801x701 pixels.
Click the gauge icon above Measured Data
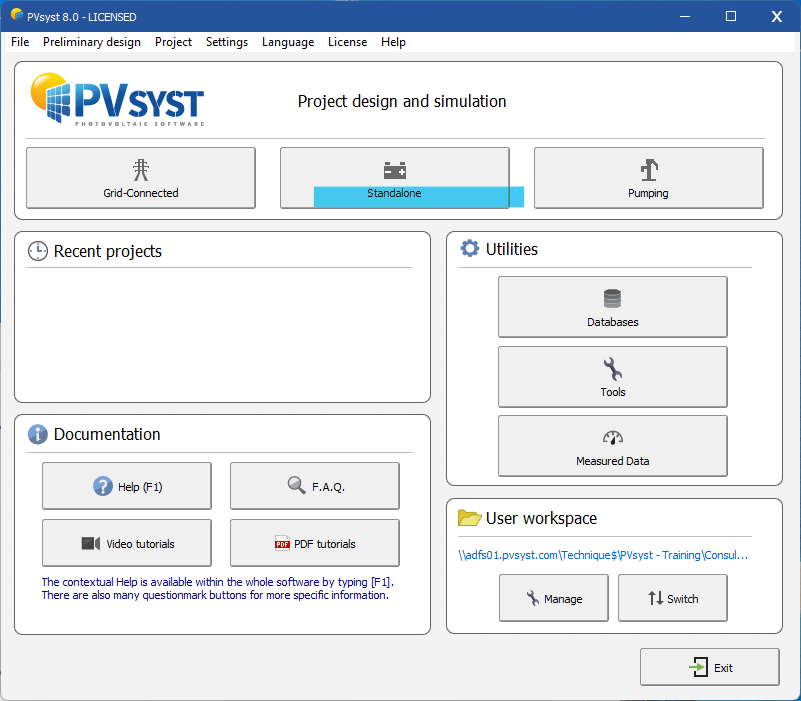[x=612, y=438]
